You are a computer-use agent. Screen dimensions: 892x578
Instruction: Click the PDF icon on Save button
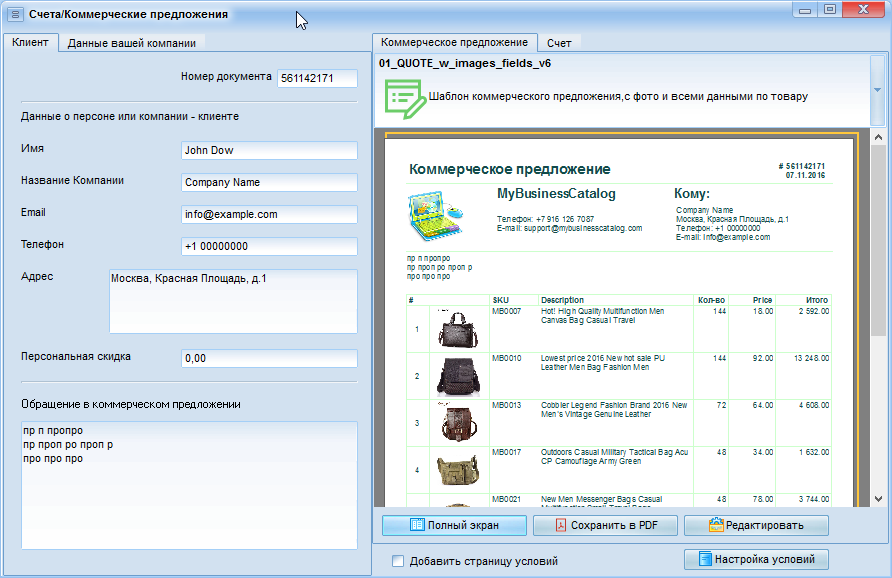pos(561,525)
